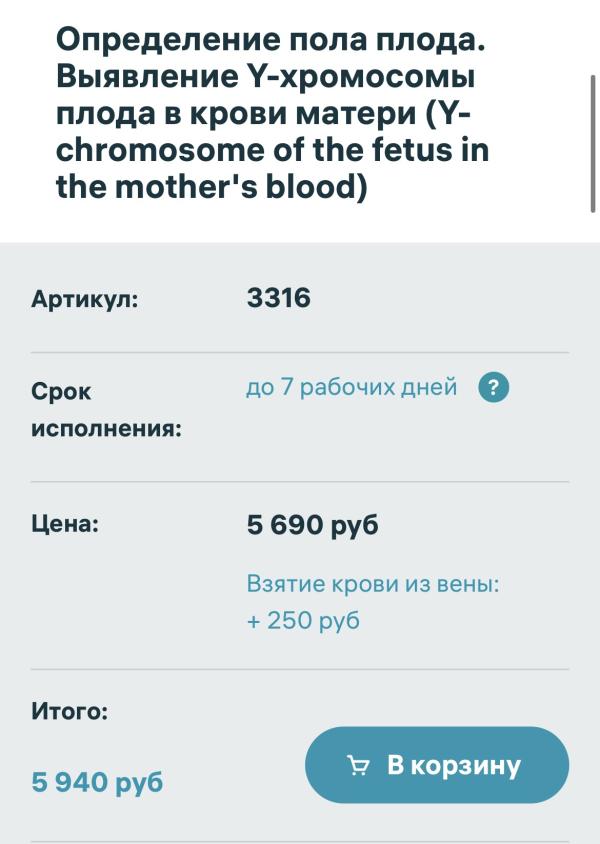This screenshot has width=600, height=844.
Task: Click the page scrollbar on right
Action: tap(593, 144)
